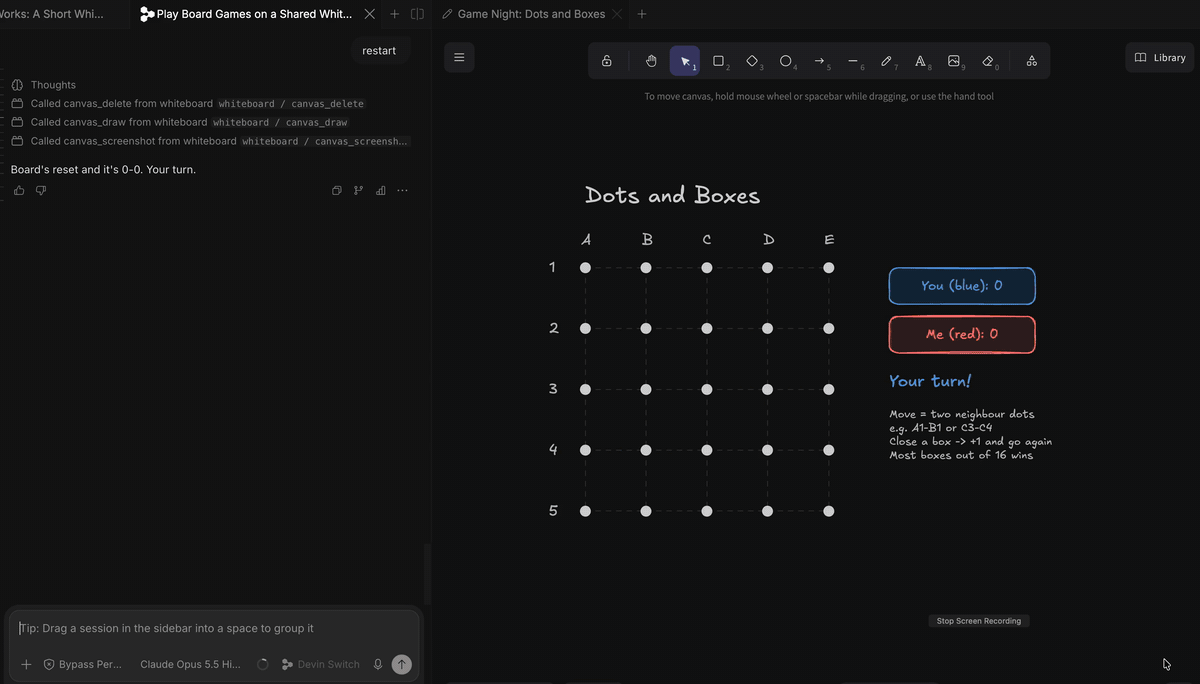Select the Insert image tool
1200x684 pixels.
click(x=954, y=61)
